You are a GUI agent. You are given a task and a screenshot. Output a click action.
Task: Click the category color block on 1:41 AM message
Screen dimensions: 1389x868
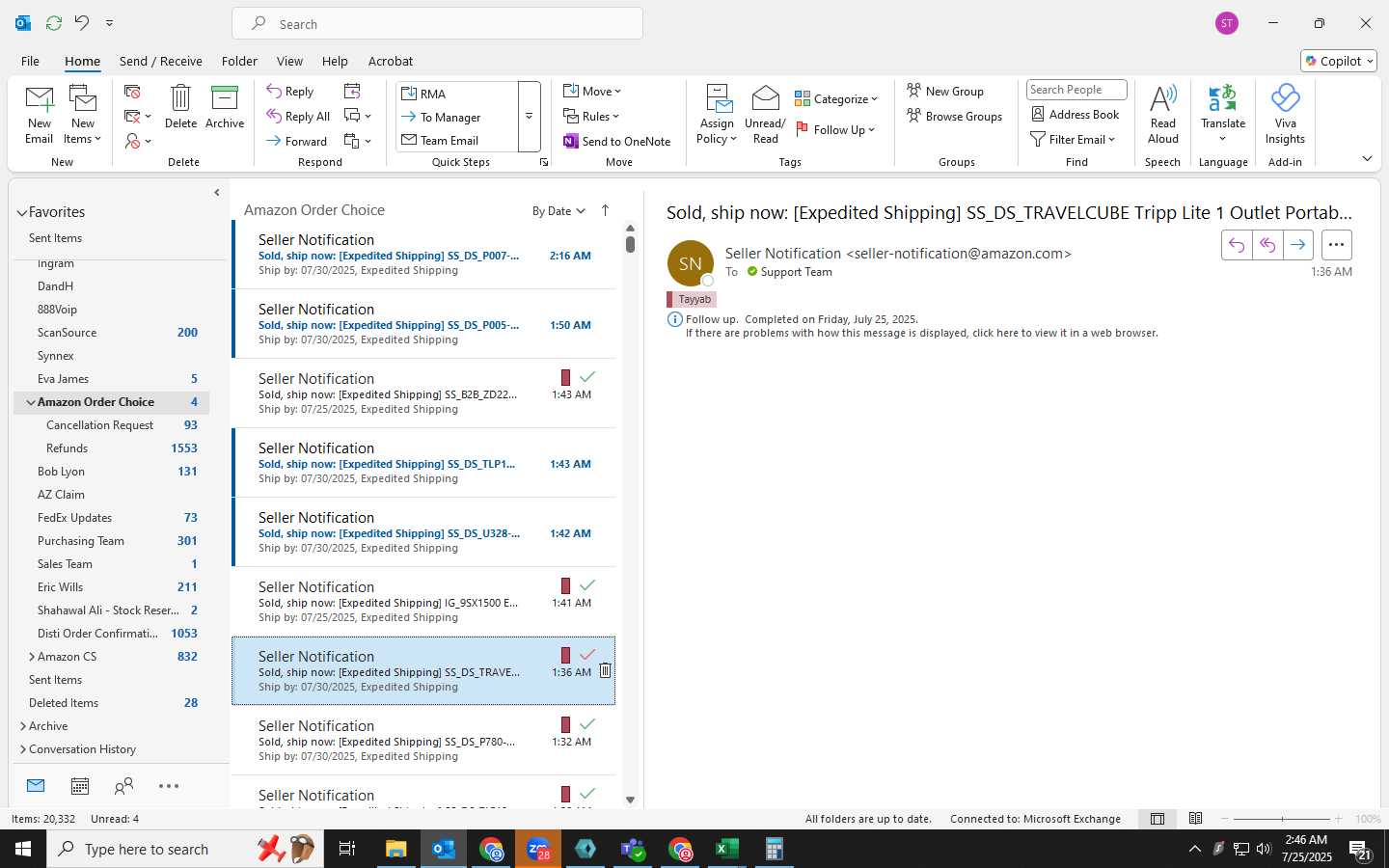565,585
